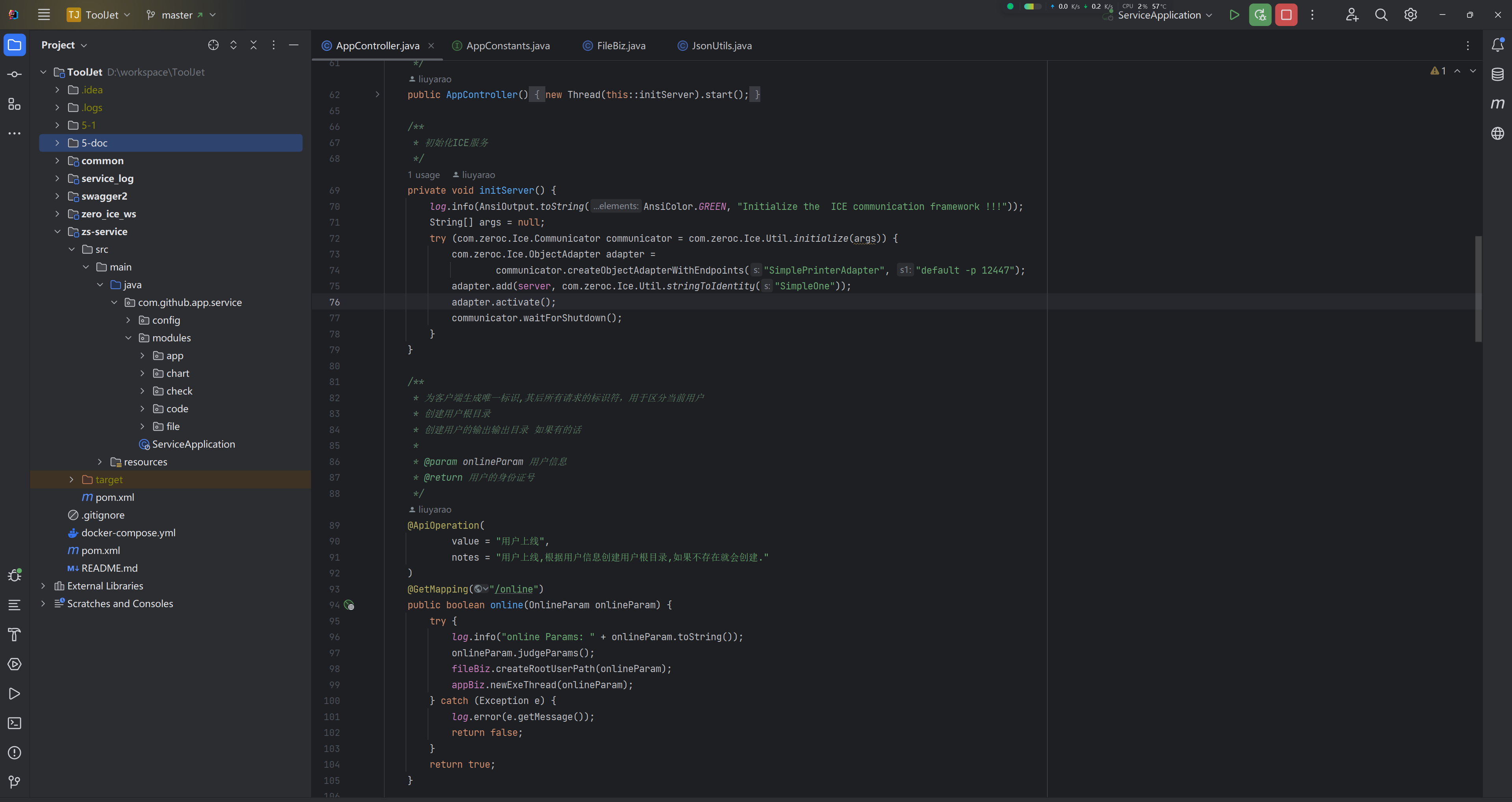Open Project view mode dropdown
This screenshot has height=802, width=1512.
[64, 45]
